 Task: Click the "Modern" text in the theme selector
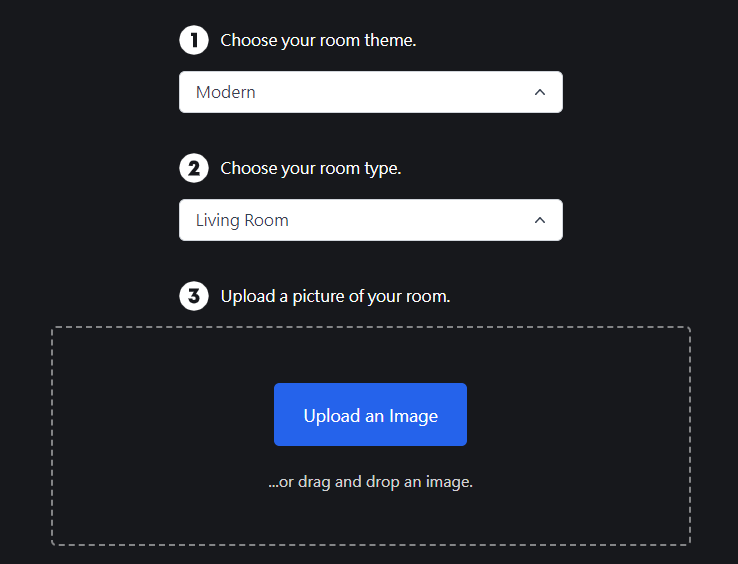pyautogui.click(x=226, y=92)
